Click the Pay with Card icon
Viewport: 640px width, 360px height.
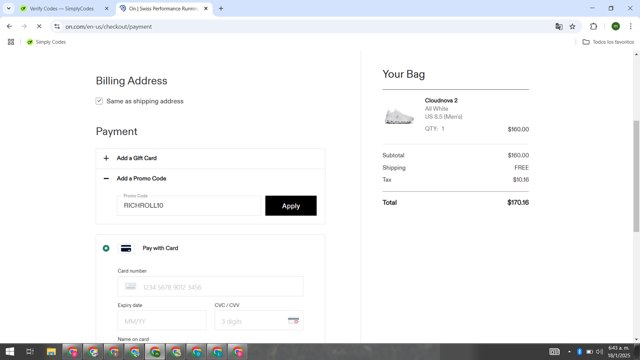pyautogui.click(x=126, y=248)
